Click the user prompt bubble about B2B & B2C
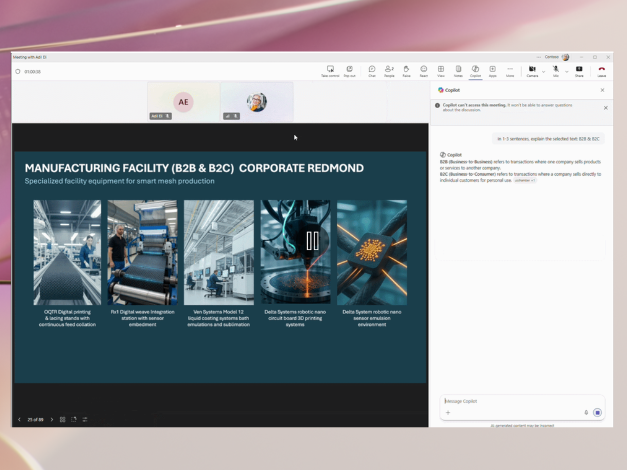 pyautogui.click(x=548, y=139)
